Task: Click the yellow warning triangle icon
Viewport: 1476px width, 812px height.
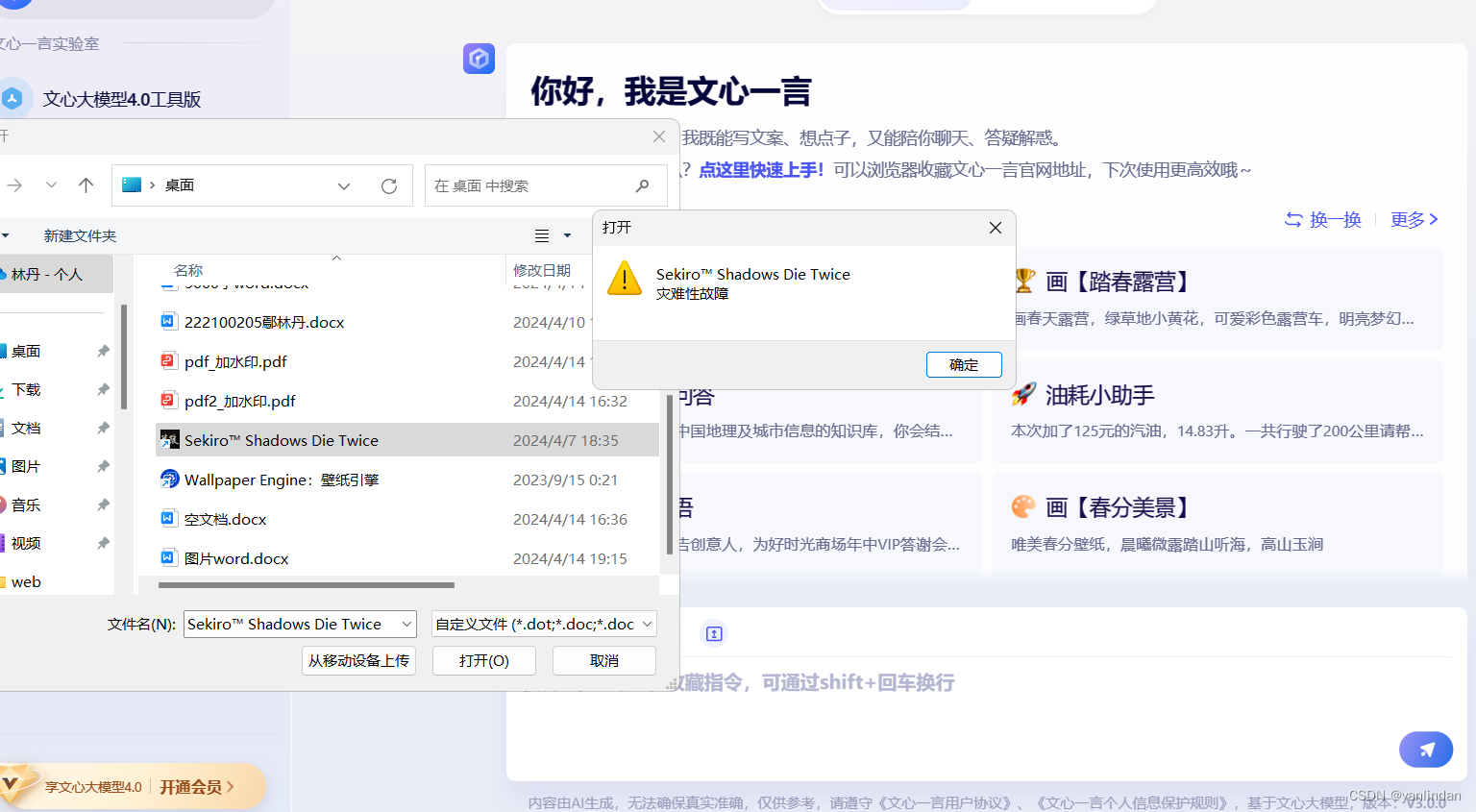Action: point(625,279)
